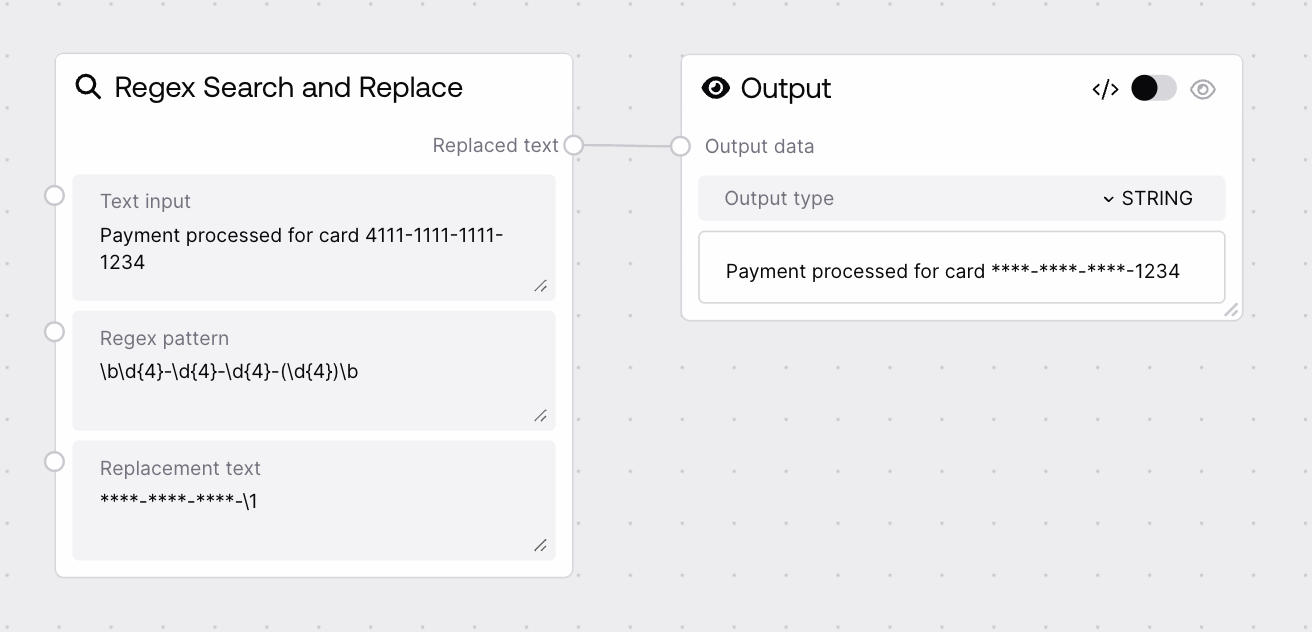Select the Output node header
This screenshot has width=1312, height=632.
pos(784,88)
